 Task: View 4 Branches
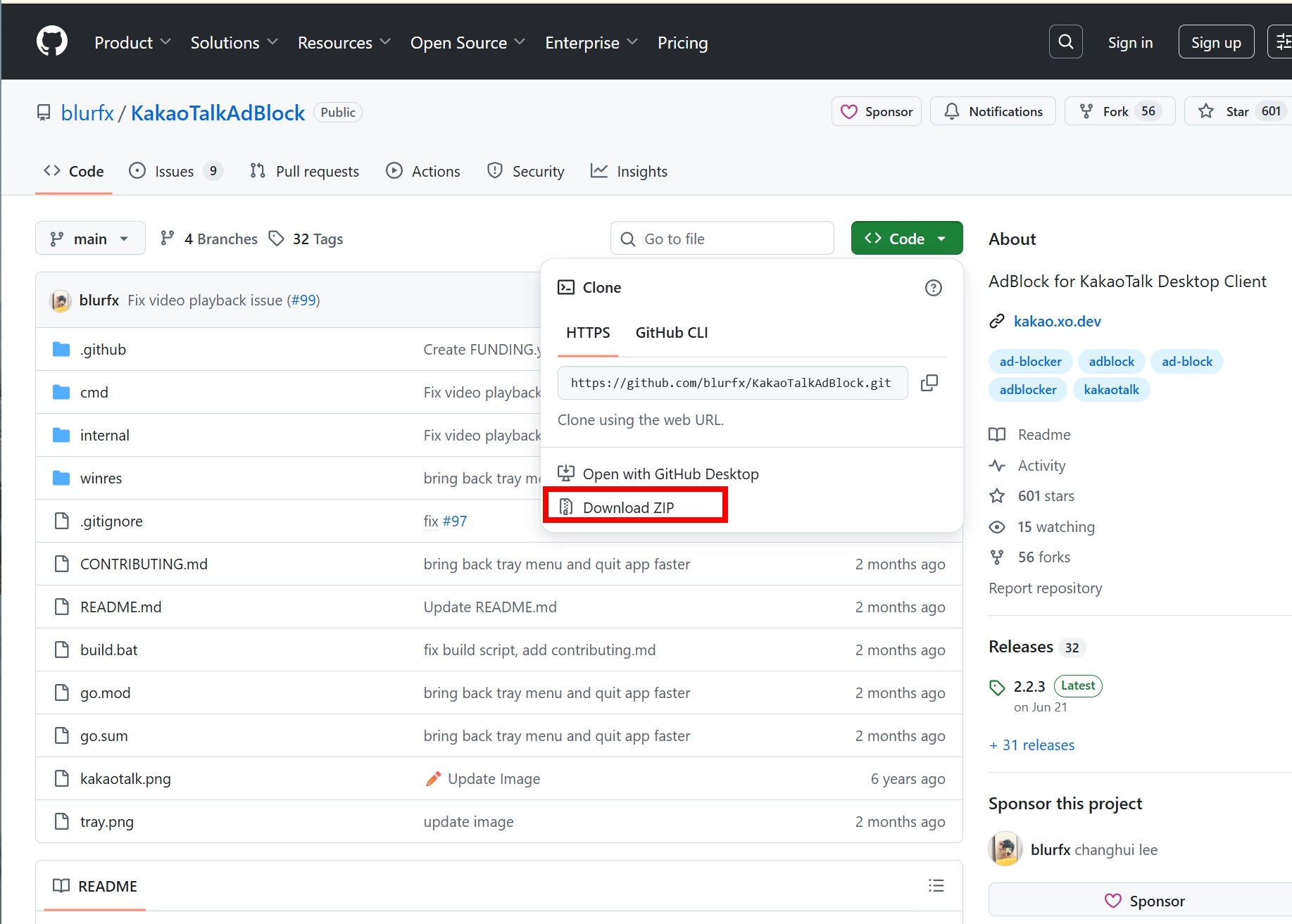pos(209,239)
